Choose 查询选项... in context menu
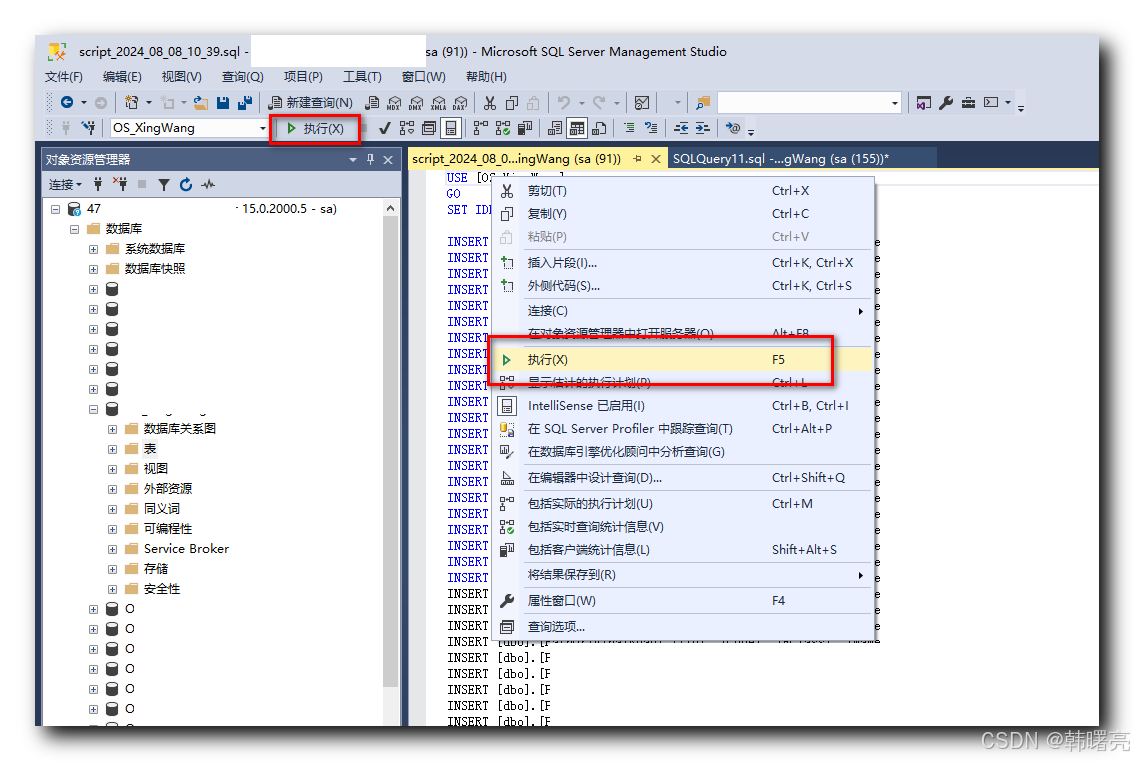The width and height of the screenshot is (1134, 761). [x=680, y=626]
